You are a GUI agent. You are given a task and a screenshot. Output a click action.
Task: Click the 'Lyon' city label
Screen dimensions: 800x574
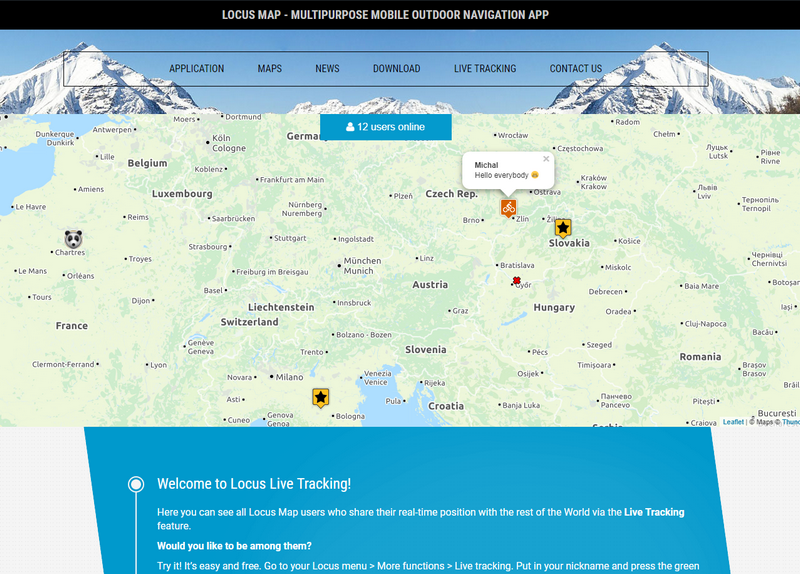(159, 365)
